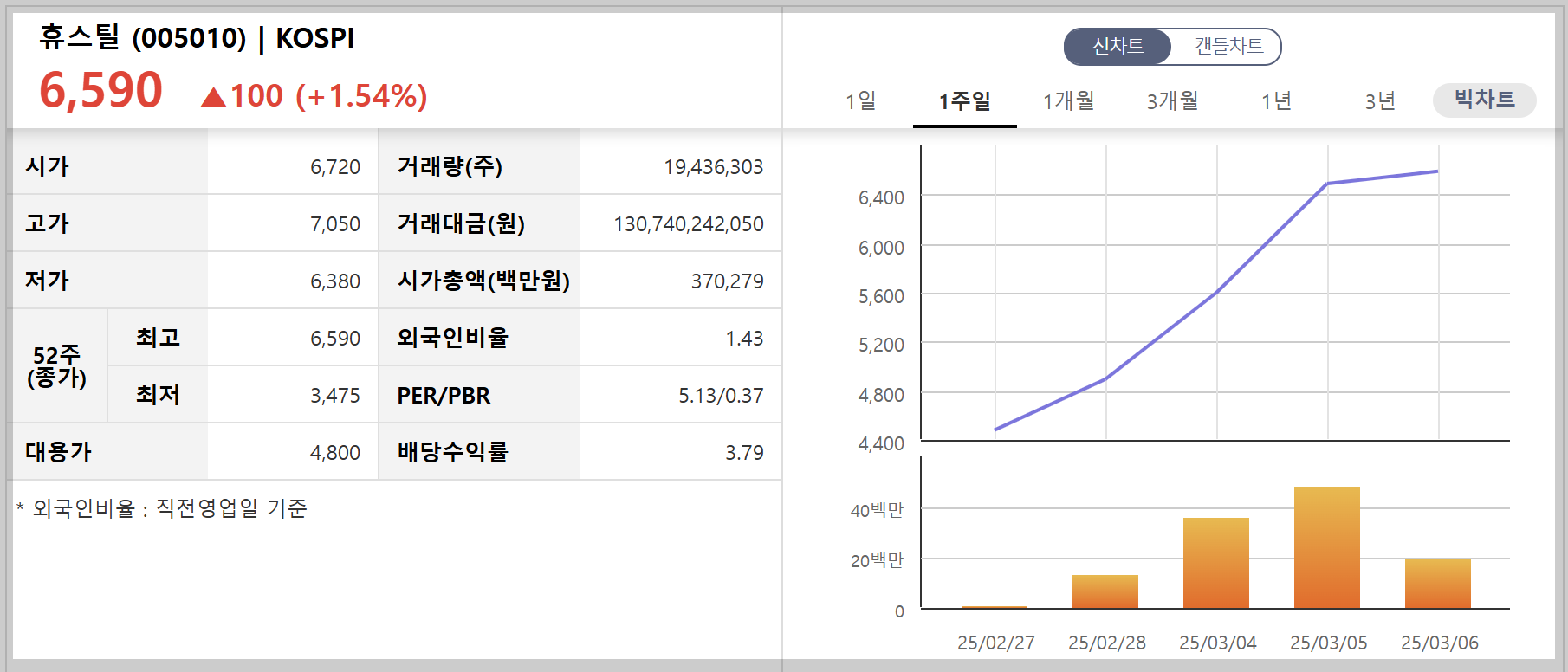Image resolution: width=1568 pixels, height=672 pixels.
Task: Click the 대용가 row label
Action: pos(58,452)
